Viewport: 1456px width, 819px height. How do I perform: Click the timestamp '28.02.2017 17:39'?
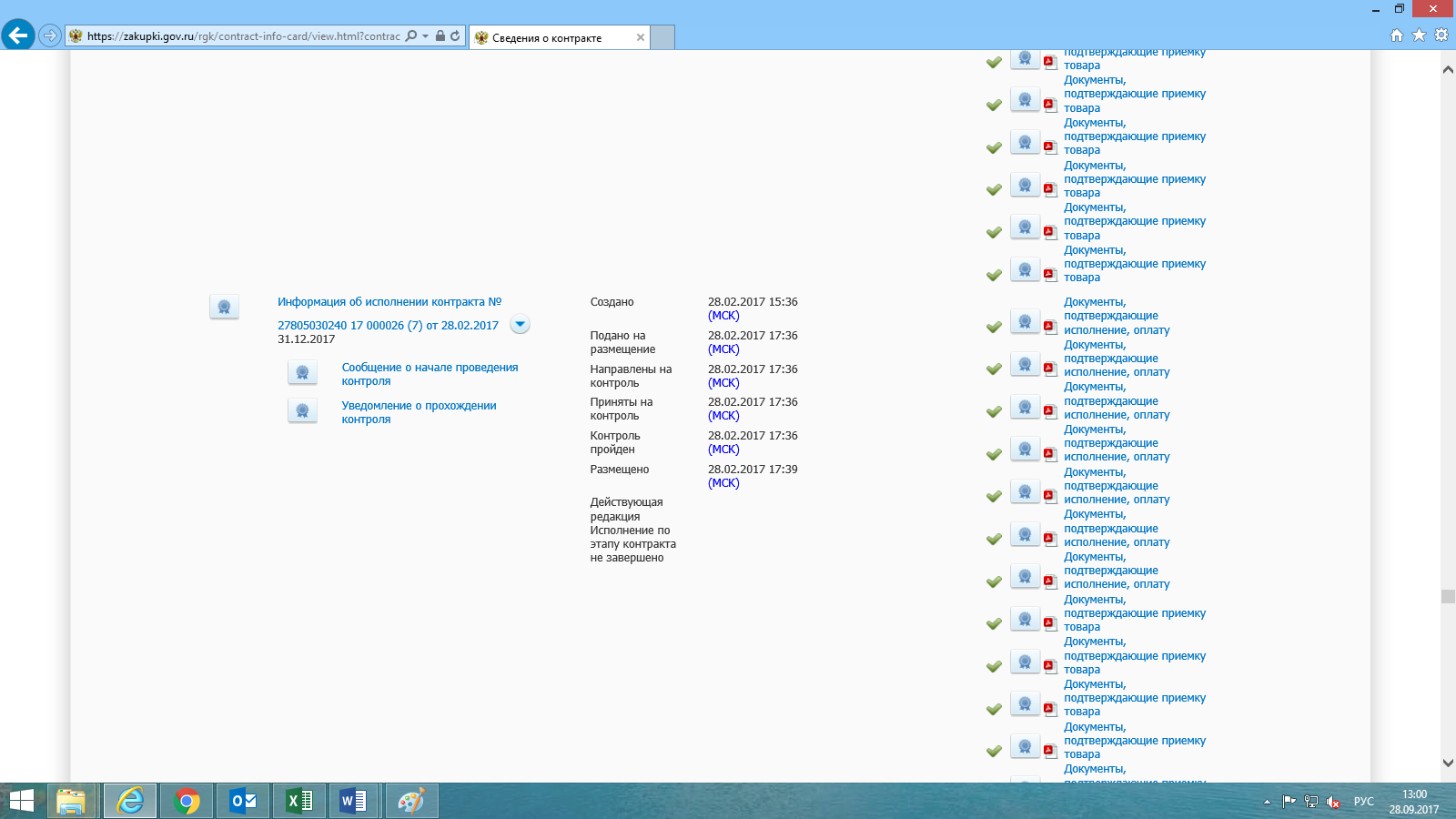pos(753,470)
